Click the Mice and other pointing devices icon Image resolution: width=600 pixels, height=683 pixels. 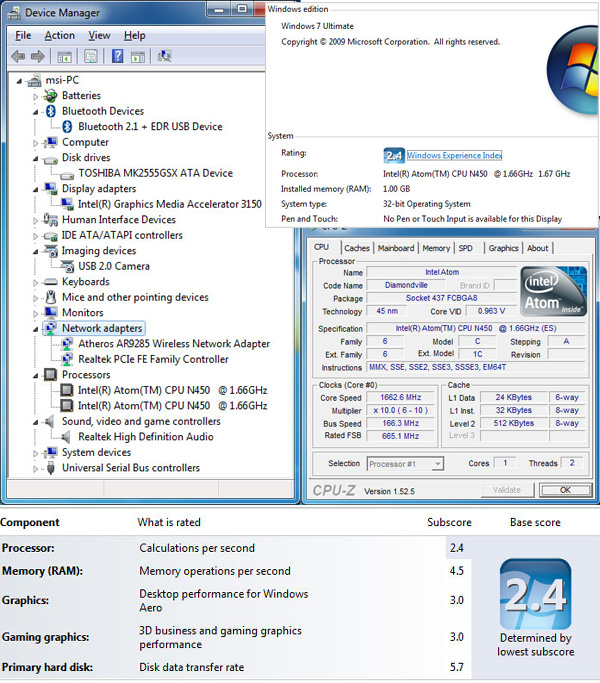pyautogui.click(x=51, y=297)
